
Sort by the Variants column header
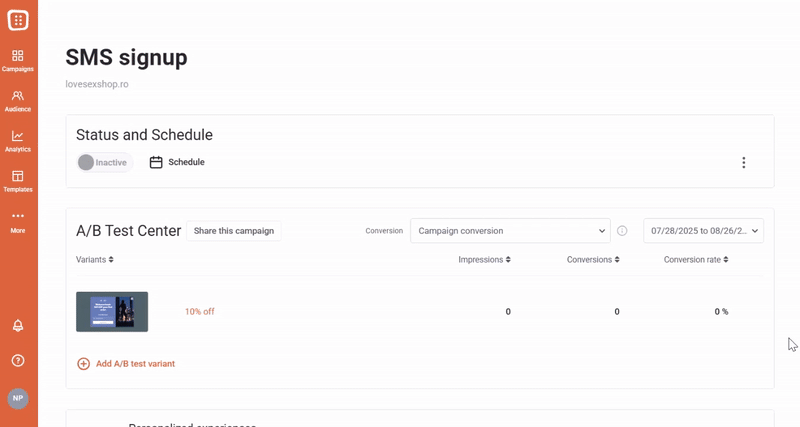tap(95, 260)
